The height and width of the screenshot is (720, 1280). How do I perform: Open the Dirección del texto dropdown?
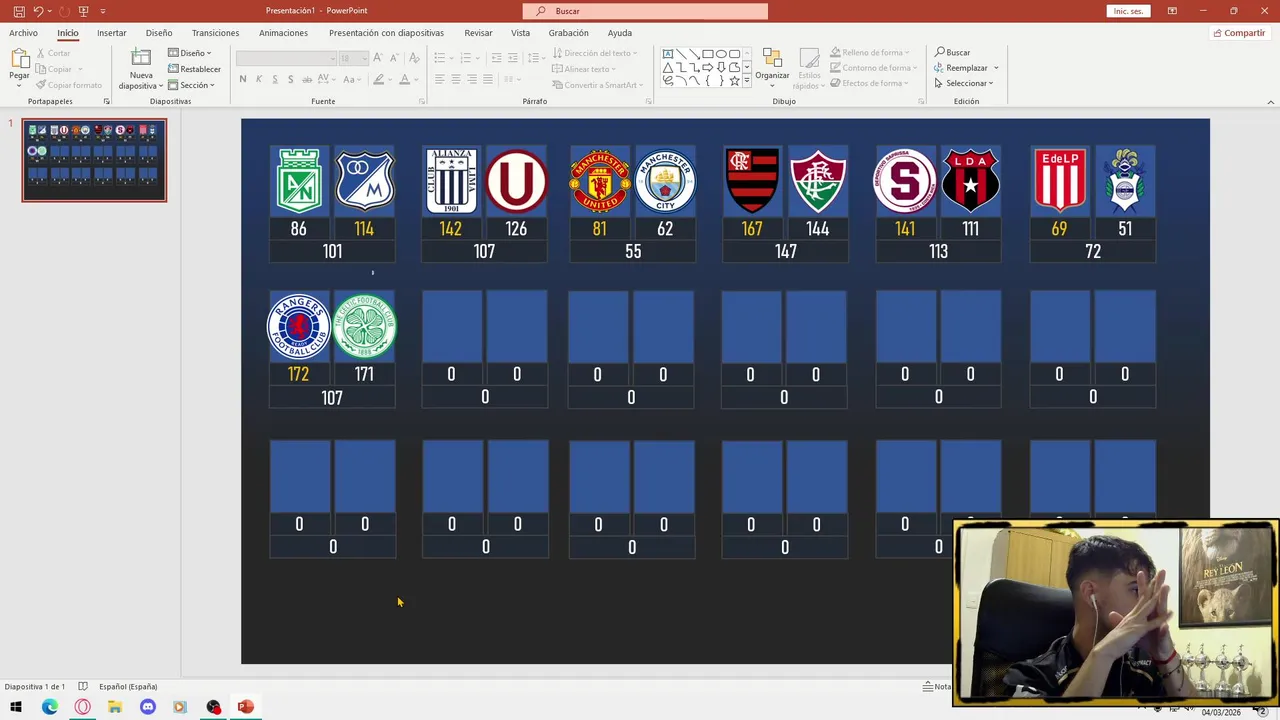pyautogui.click(x=595, y=53)
